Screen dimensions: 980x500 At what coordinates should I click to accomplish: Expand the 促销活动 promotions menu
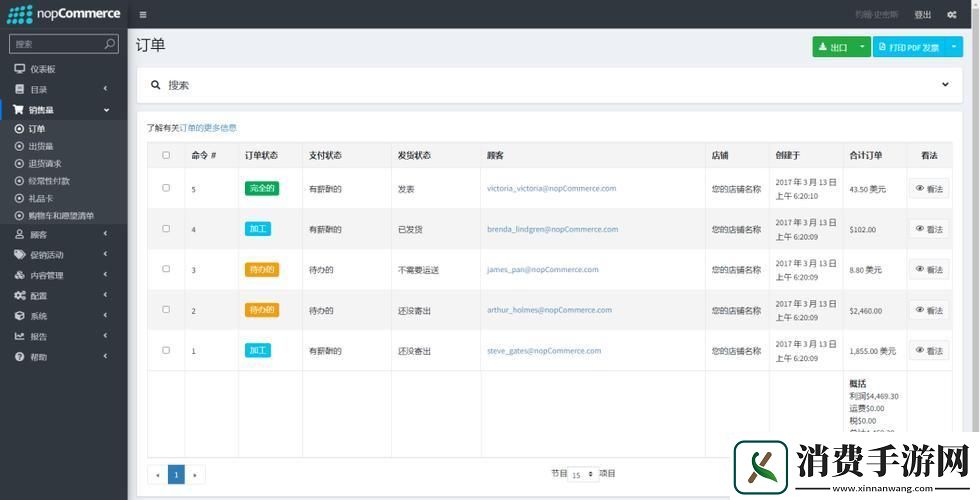tap(46, 255)
